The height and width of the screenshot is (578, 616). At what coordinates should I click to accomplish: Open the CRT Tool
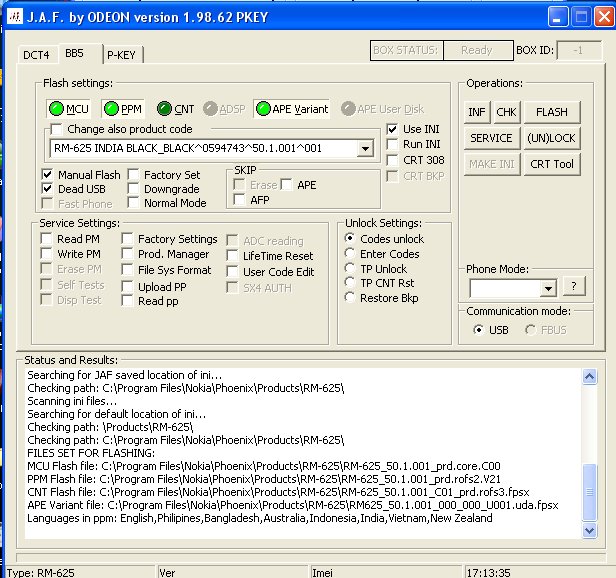click(x=552, y=164)
